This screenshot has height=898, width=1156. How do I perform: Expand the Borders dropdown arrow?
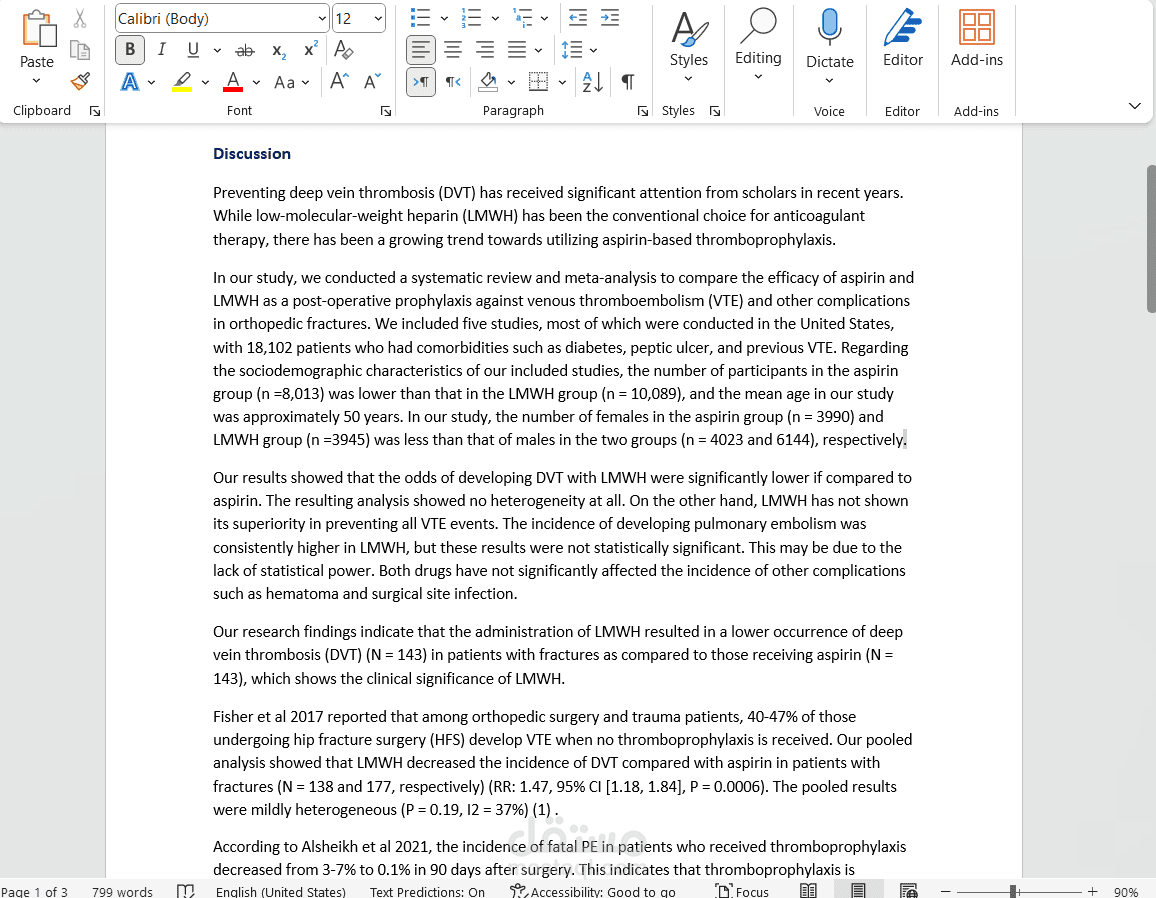click(563, 83)
